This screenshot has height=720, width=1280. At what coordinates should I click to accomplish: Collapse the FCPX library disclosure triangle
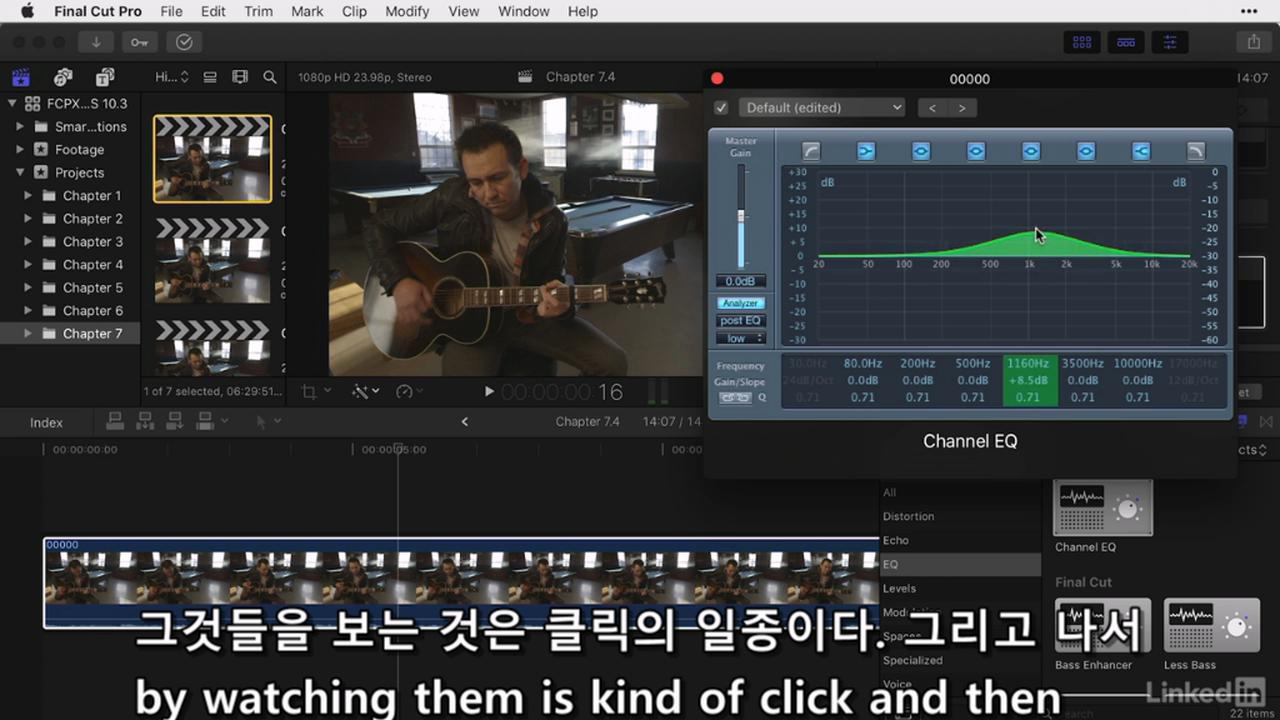pos(12,103)
